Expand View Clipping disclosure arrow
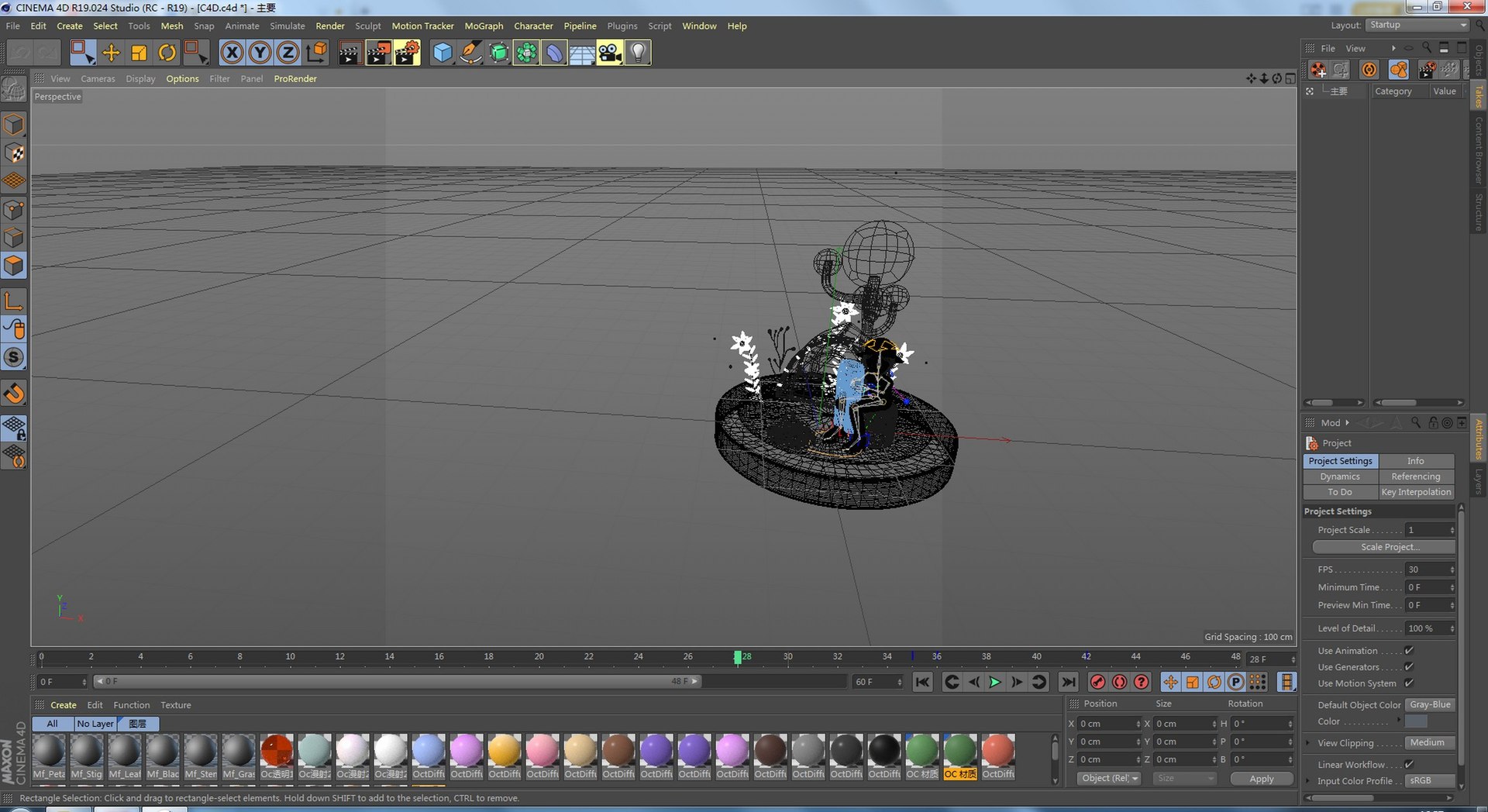This screenshot has width=1488, height=812. click(x=1309, y=742)
